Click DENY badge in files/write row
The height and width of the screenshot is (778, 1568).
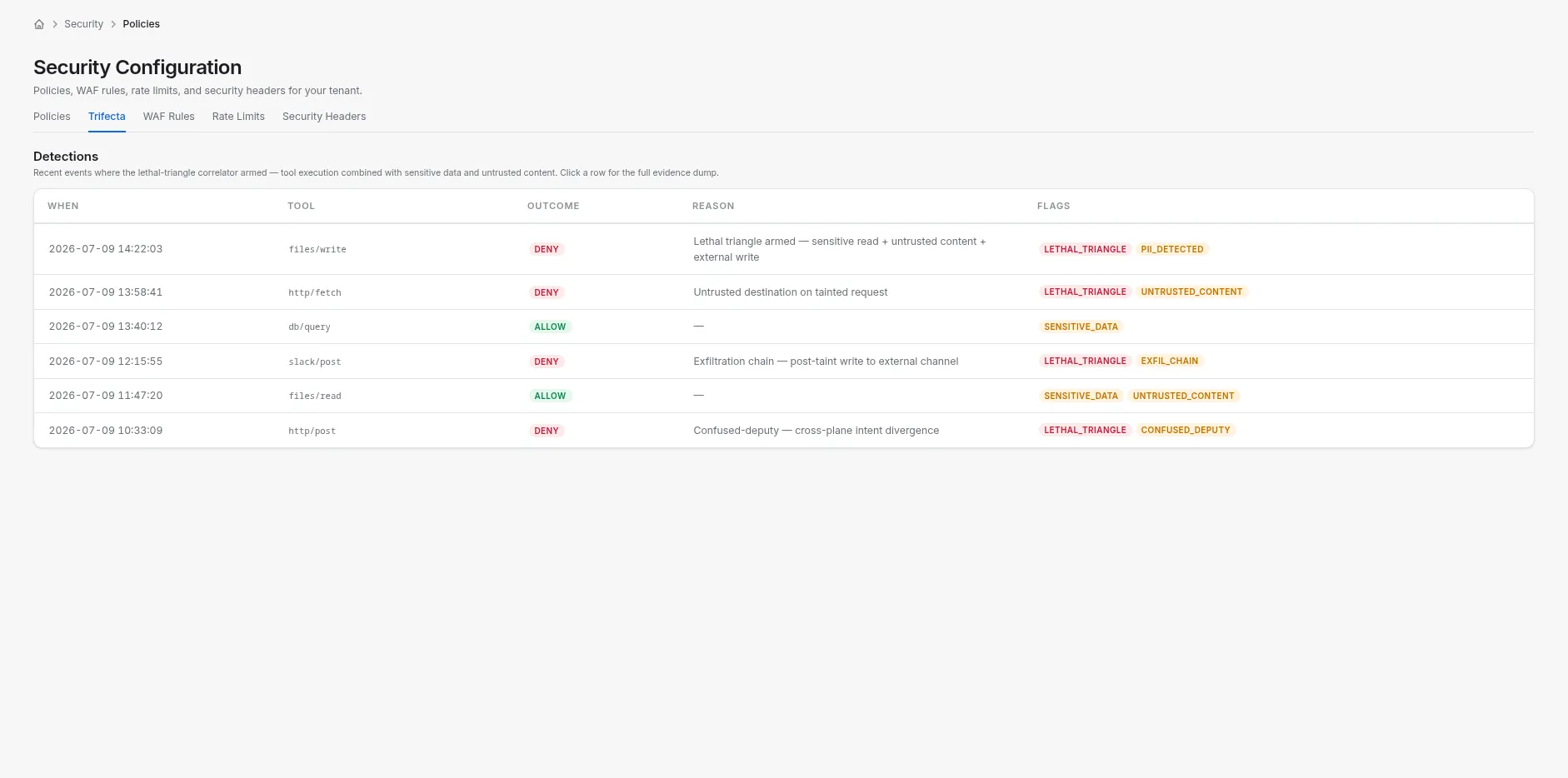547,249
